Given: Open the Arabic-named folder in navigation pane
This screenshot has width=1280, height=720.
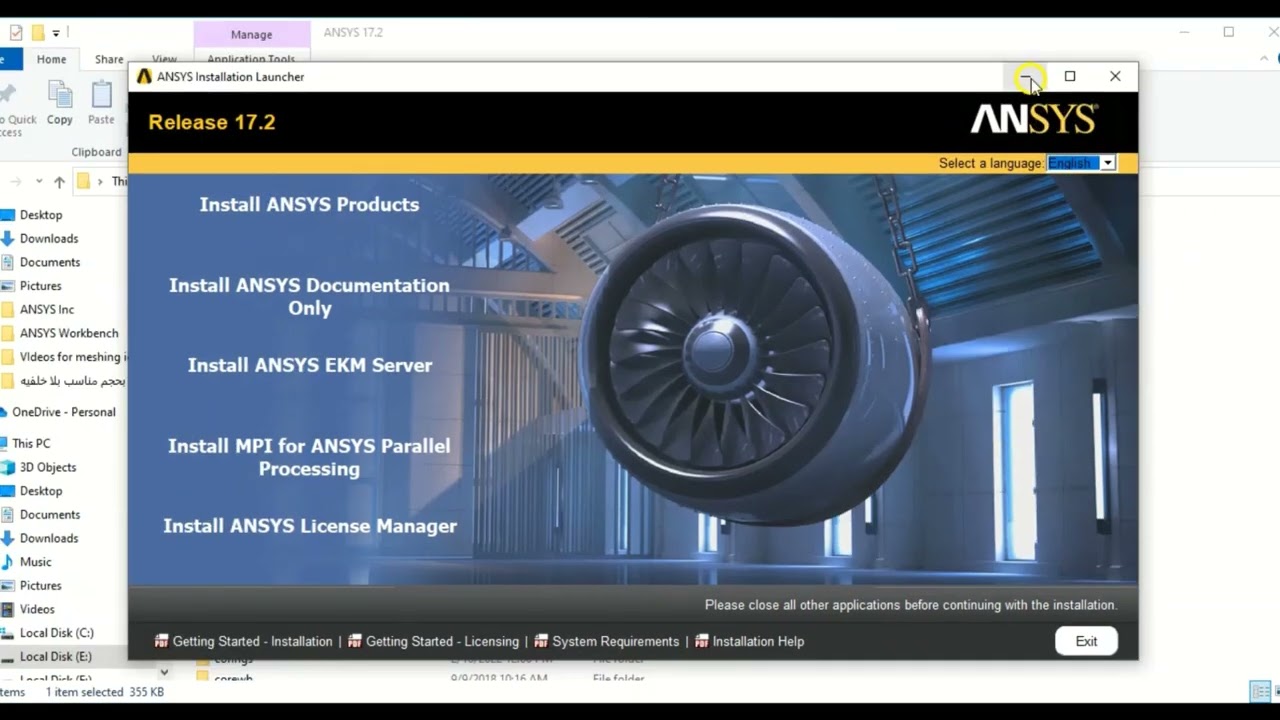Looking at the screenshot, I should tap(73, 381).
